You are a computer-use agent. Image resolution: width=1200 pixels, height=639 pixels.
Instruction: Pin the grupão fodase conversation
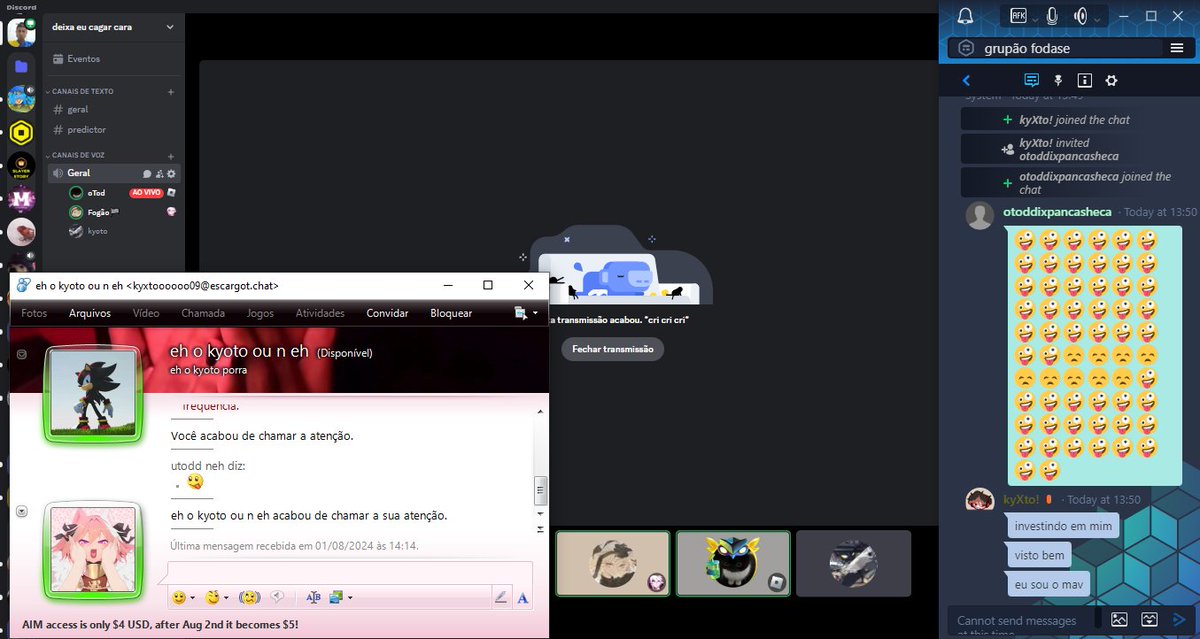click(x=1058, y=81)
